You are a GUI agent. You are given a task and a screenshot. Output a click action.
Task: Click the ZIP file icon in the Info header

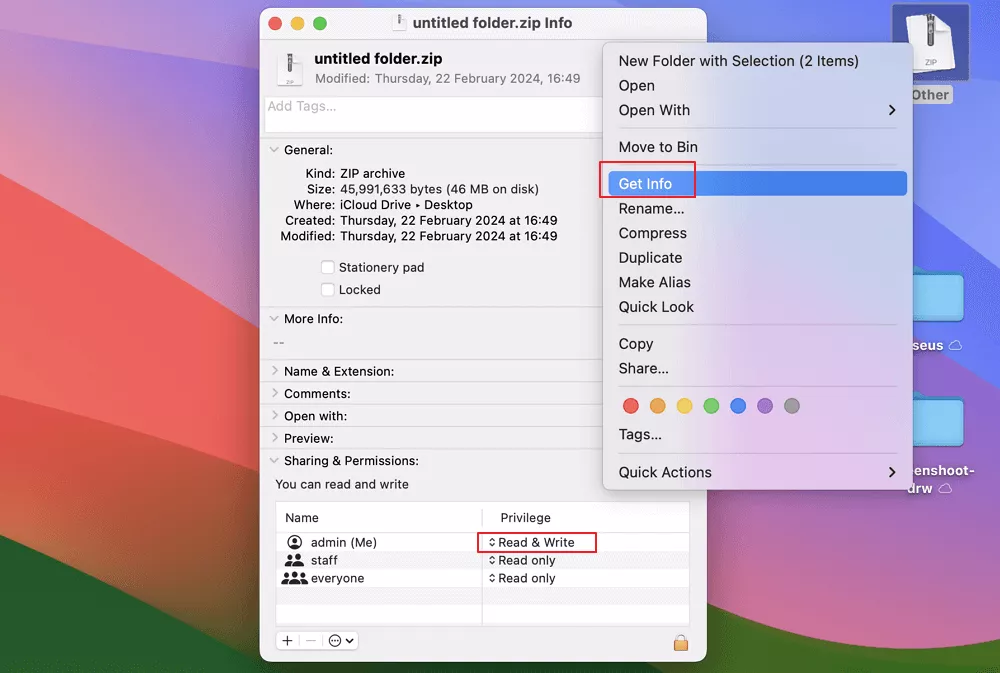click(x=290, y=68)
